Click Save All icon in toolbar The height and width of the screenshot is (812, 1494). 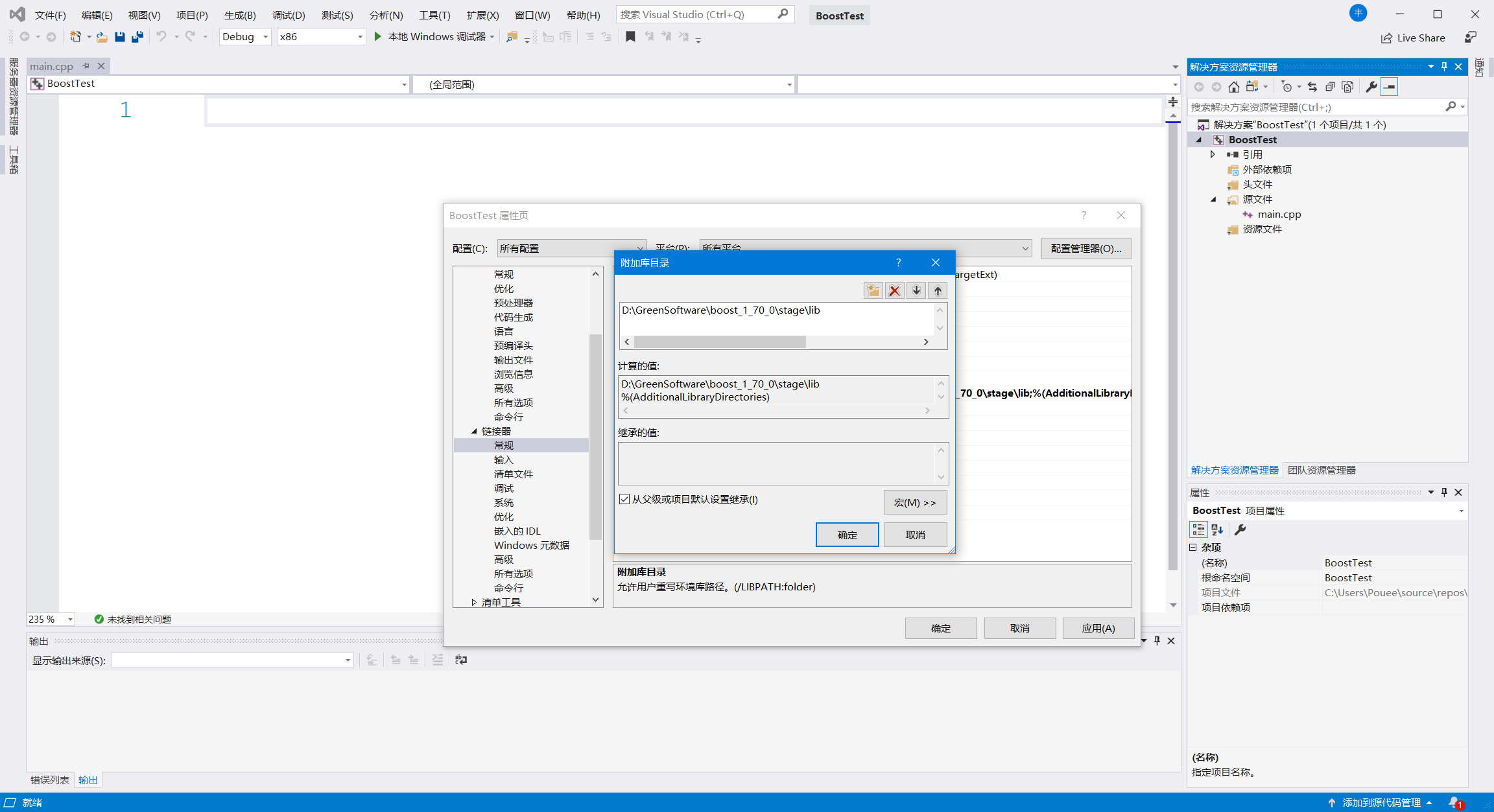[137, 37]
